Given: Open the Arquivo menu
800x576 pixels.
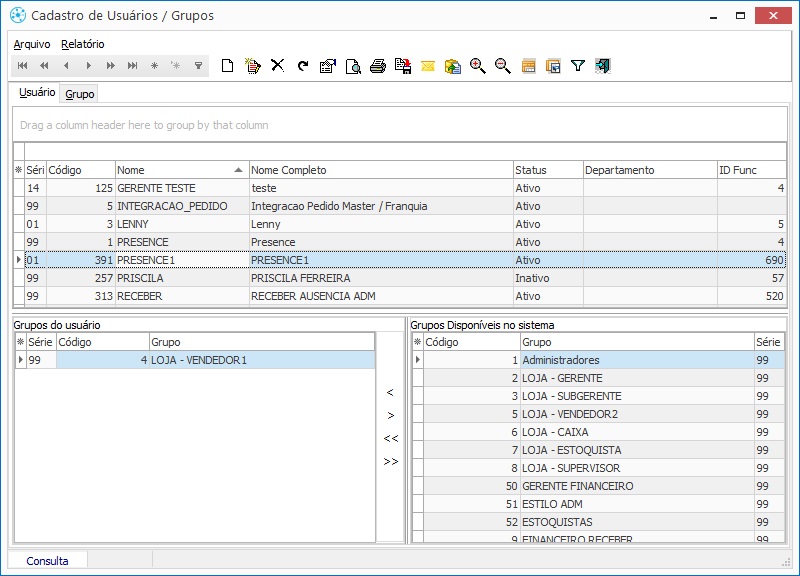Looking at the screenshot, I should [x=32, y=44].
